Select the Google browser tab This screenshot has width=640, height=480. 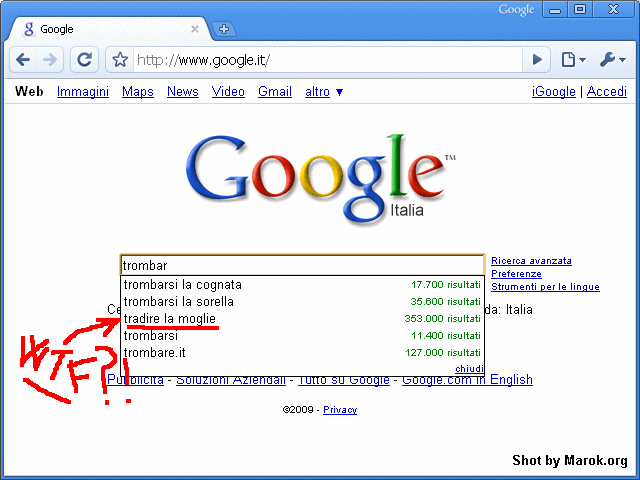108,29
